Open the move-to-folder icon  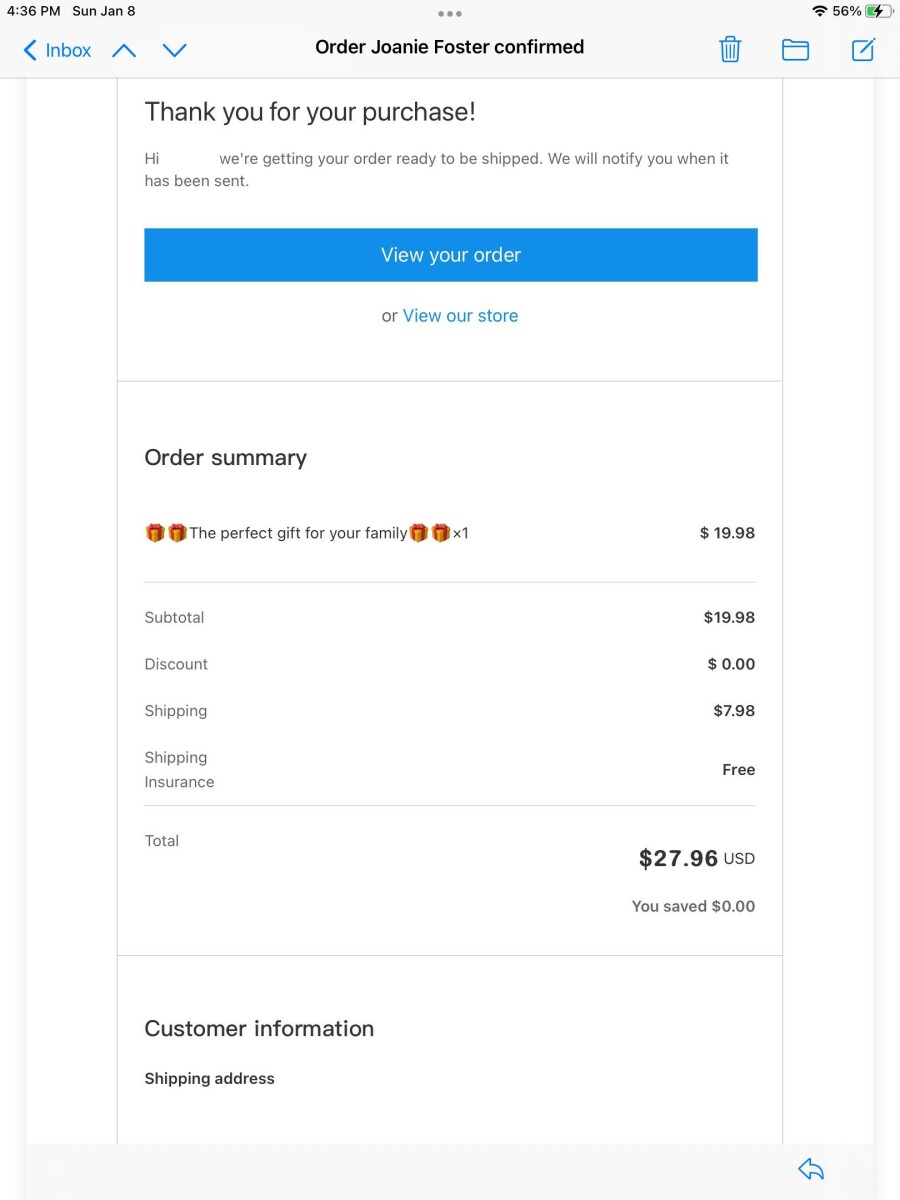[x=795, y=49]
